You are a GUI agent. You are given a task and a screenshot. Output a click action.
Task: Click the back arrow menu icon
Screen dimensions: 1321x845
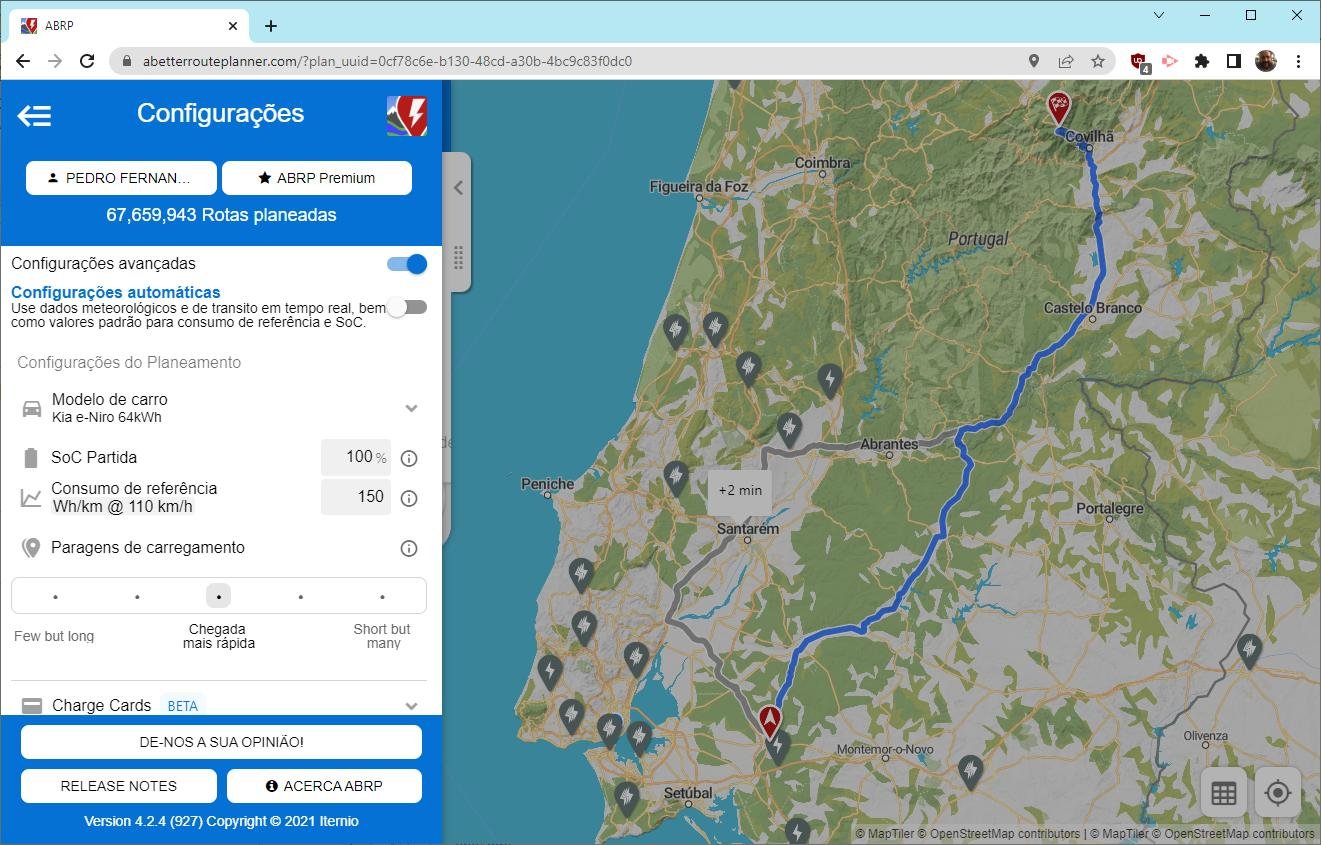point(34,116)
